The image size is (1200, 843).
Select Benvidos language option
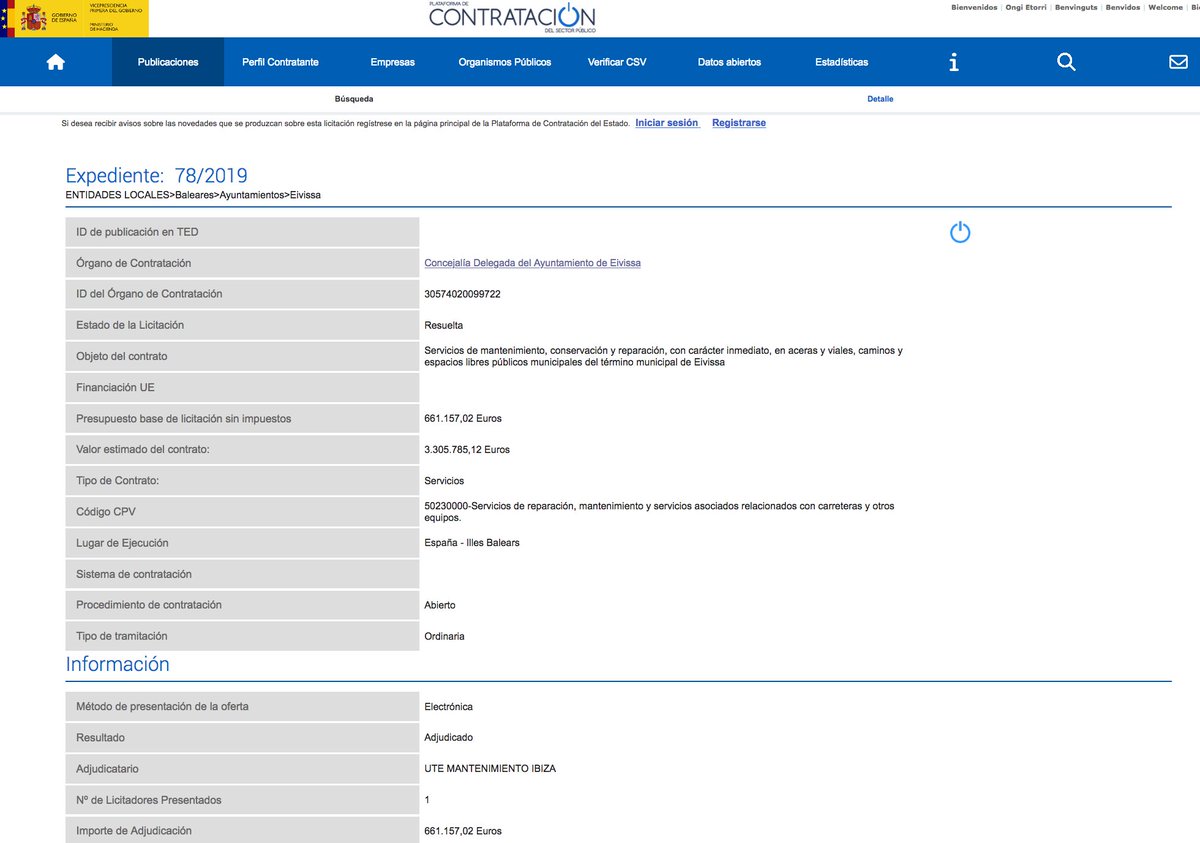1123,7
